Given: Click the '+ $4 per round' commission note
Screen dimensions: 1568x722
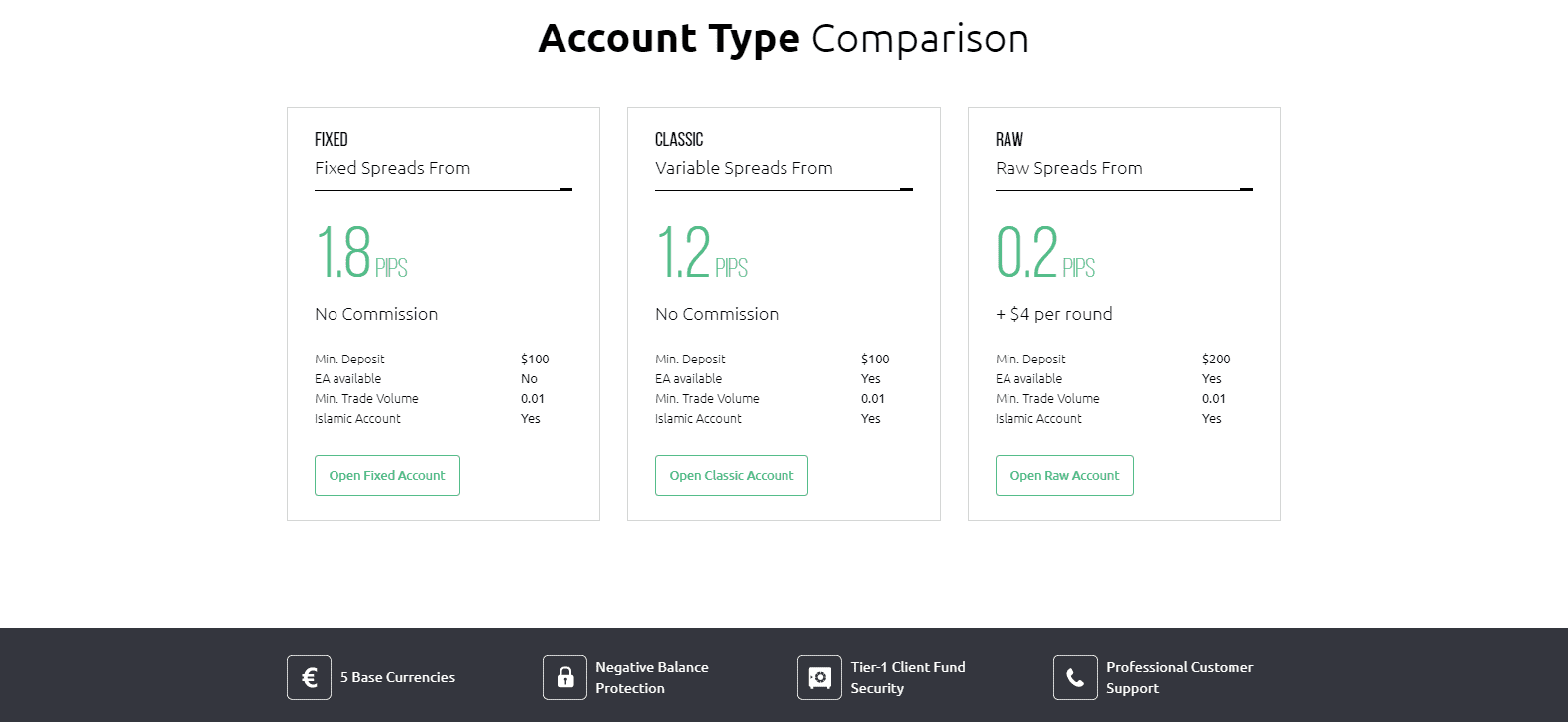Looking at the screenshot, I should 1053,313.
